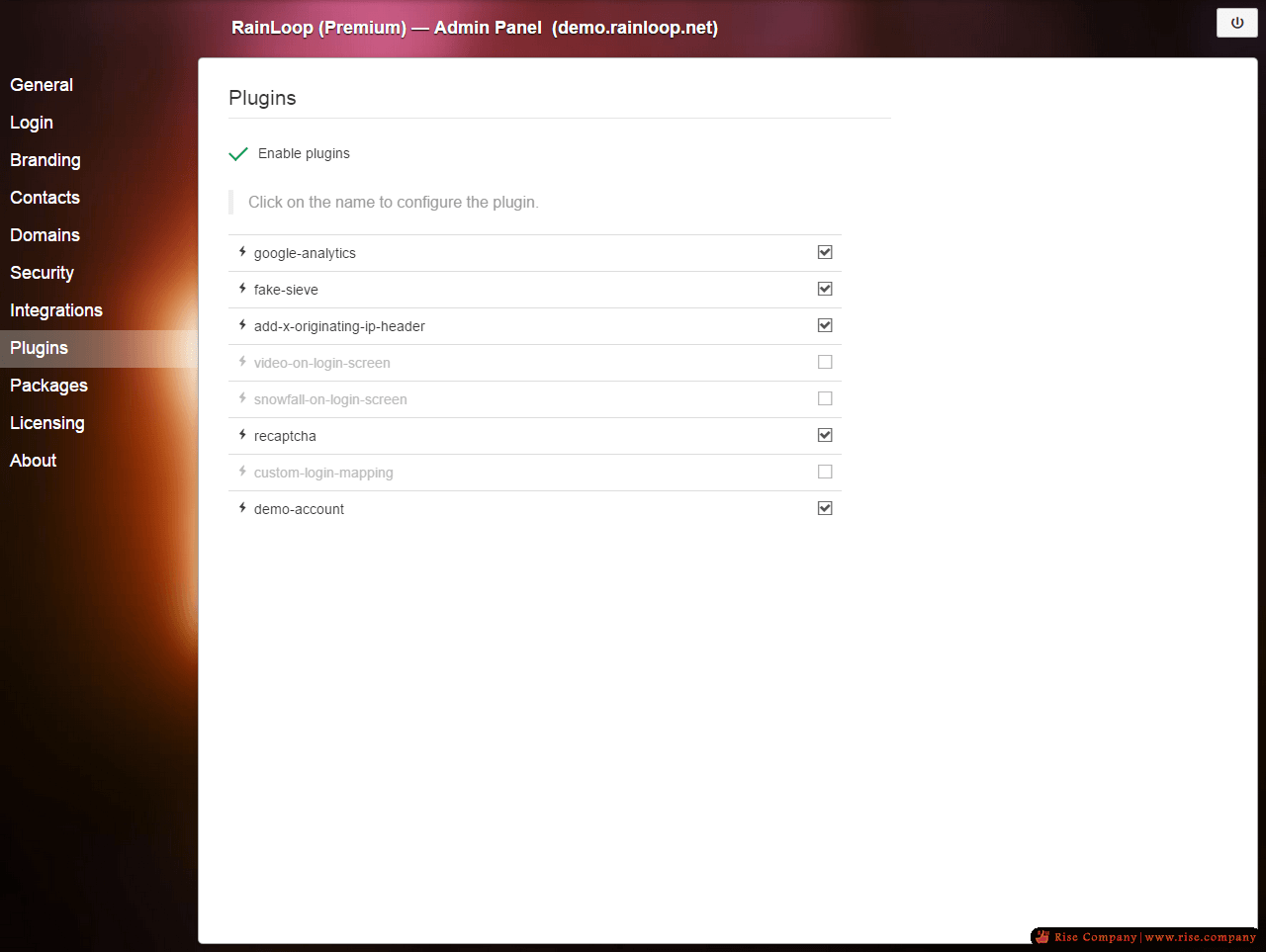Uncheck the google-analytics plugin checkbox
The image size is (1266, 952).
pos(825,252)
